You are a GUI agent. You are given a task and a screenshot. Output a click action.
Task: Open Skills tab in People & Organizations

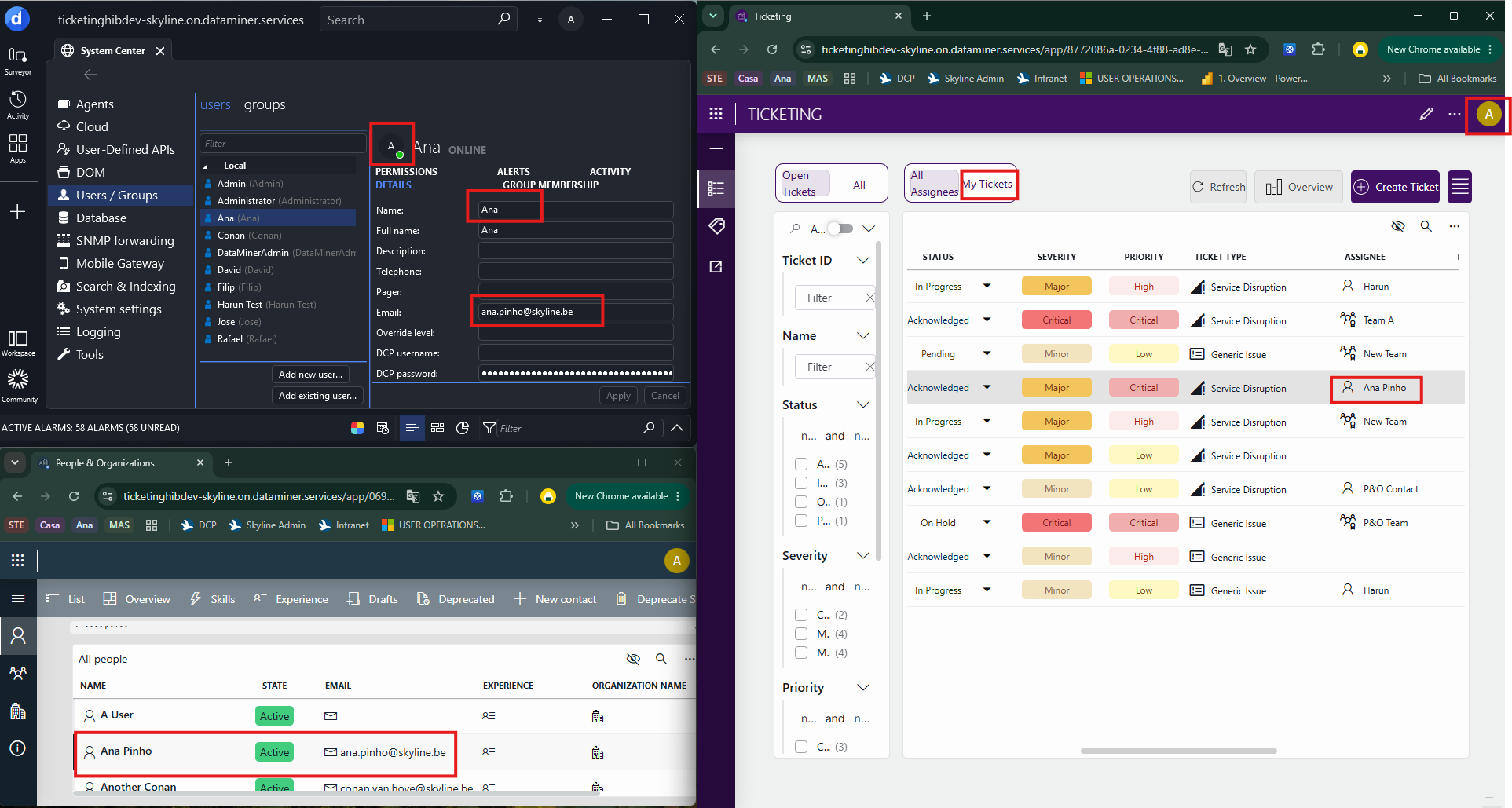(x=213, y=599)
